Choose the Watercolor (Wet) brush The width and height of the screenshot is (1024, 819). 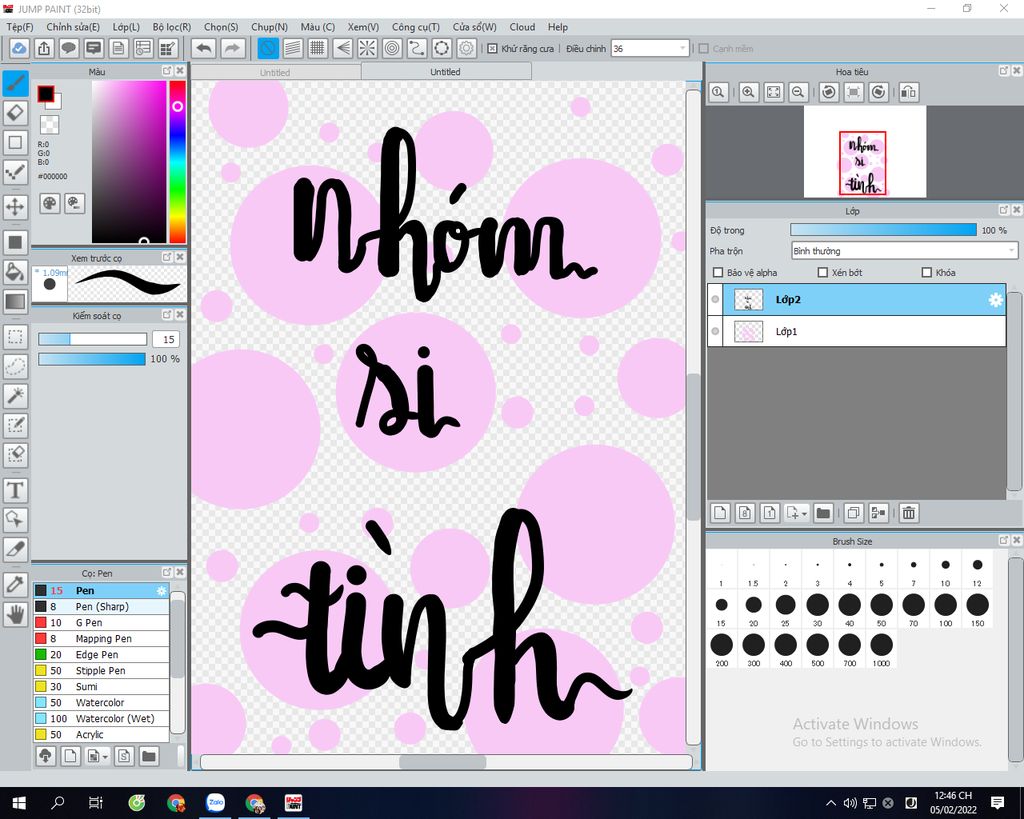101,718
